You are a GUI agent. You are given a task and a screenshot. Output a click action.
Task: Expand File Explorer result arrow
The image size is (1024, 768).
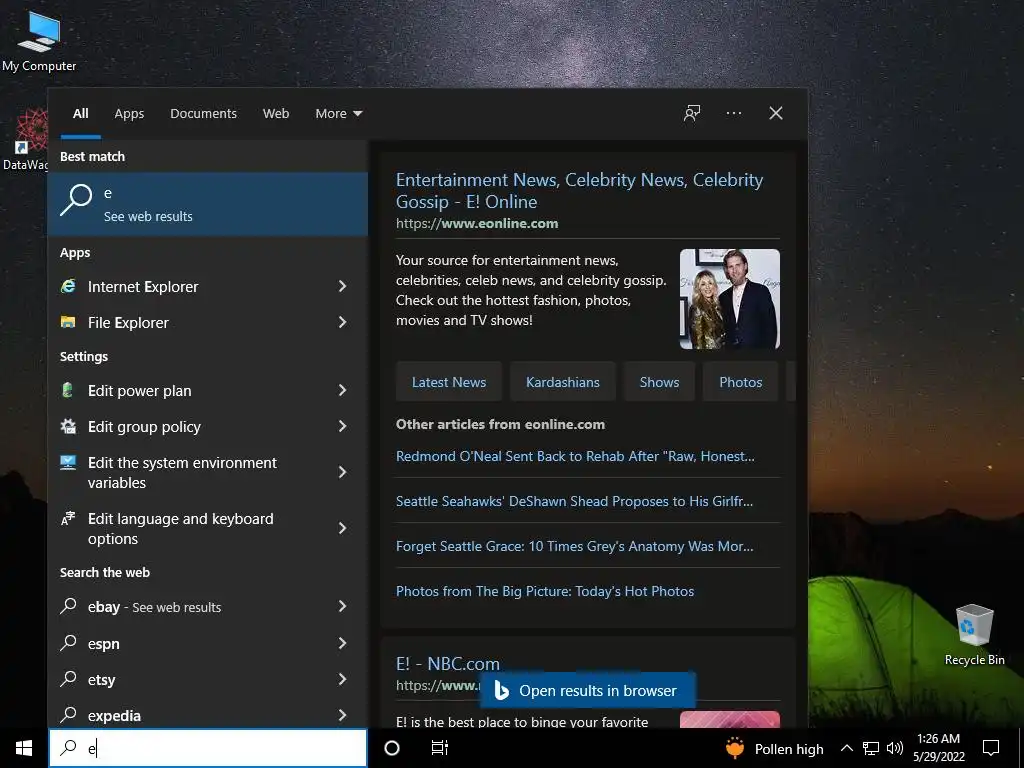click(x=342, y=322)
